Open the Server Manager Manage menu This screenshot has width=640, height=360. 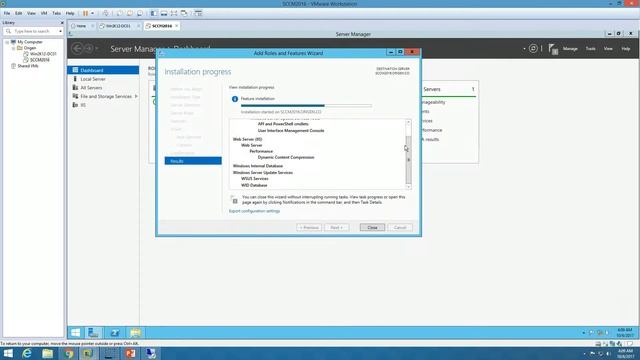click(570, 49)
